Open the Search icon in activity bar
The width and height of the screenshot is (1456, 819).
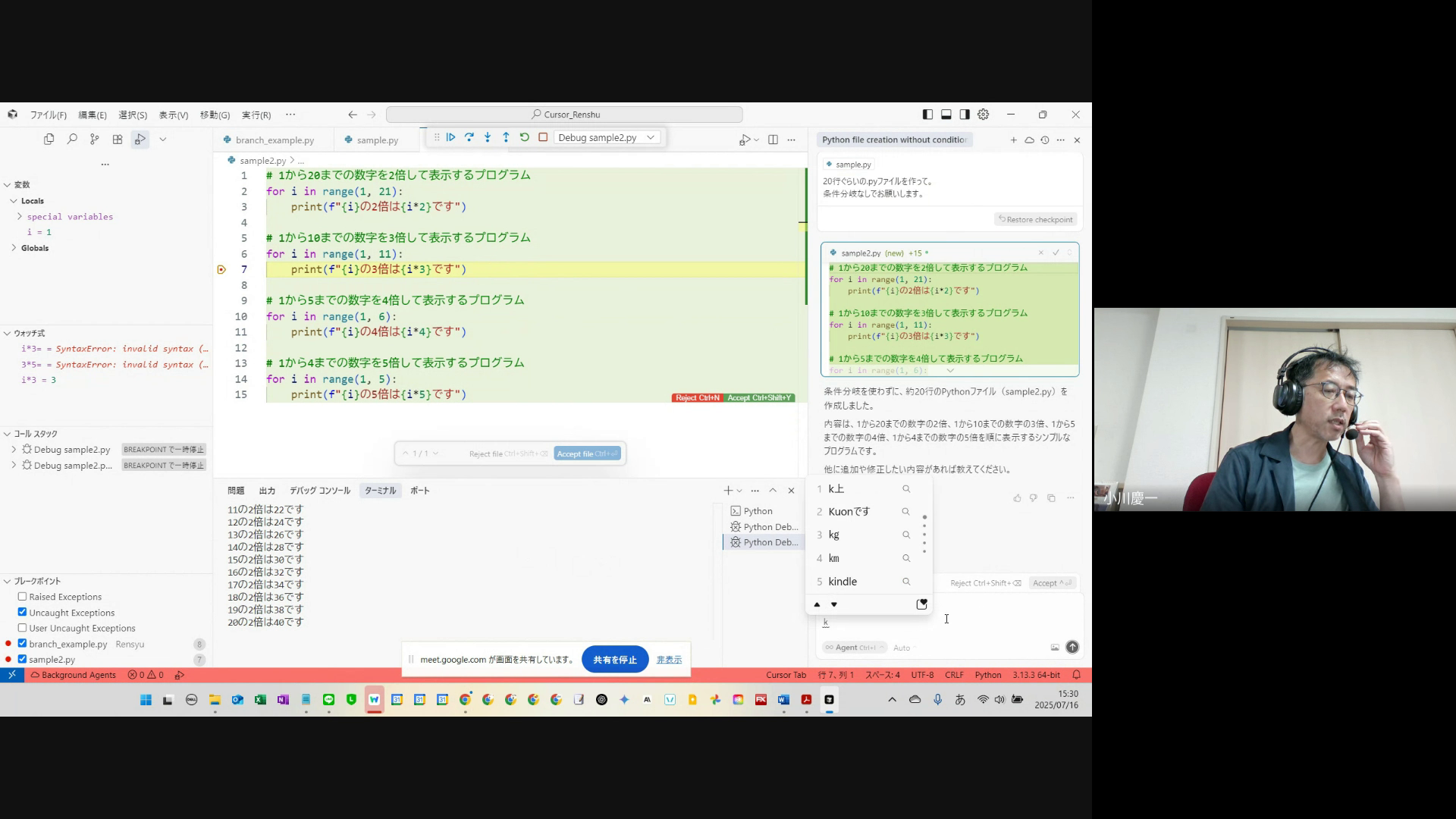[72, 140]
